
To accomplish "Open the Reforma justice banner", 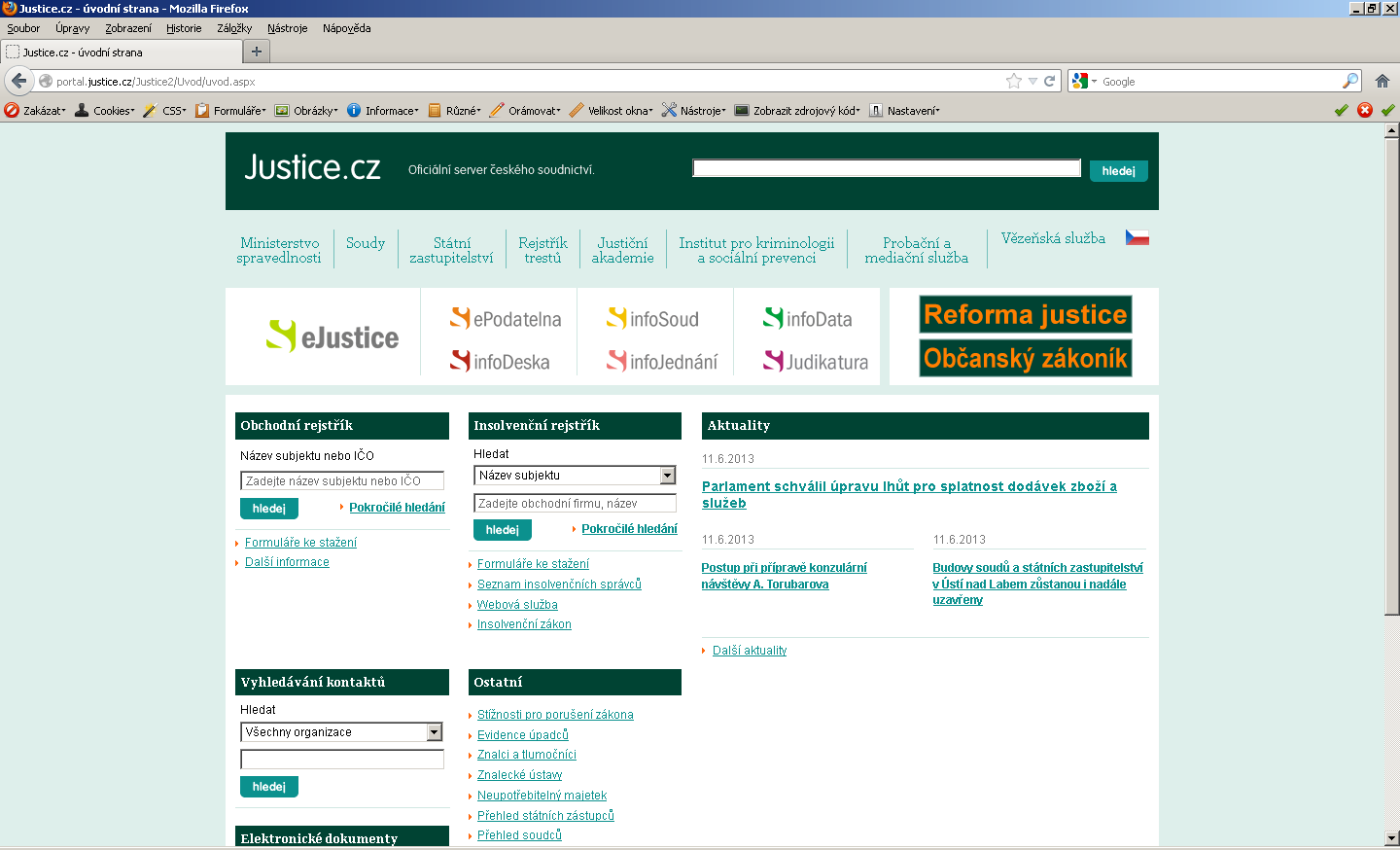I will (x=1026, y=314).
